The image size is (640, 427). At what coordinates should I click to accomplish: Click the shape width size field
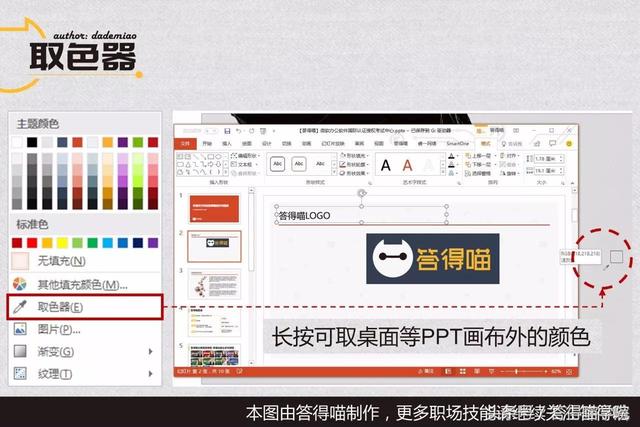pyautogui.click(x=548, y=171)
